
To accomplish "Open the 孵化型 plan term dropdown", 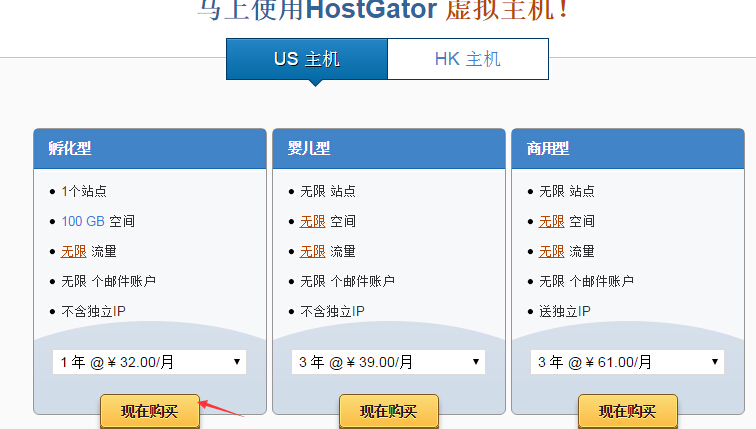I will tap(149, 362).
